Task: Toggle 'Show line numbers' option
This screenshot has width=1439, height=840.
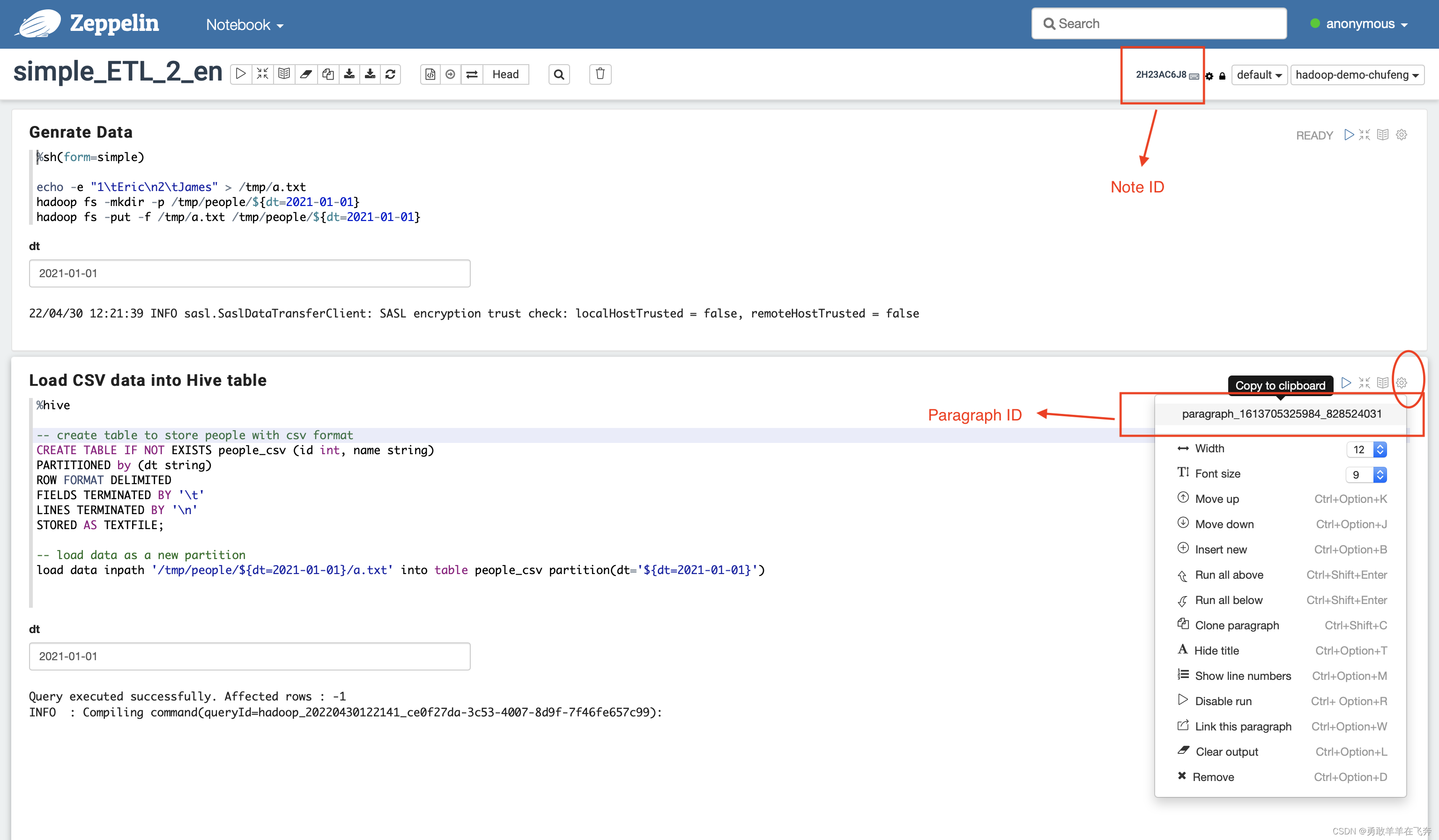Action: pos(1243,675)
